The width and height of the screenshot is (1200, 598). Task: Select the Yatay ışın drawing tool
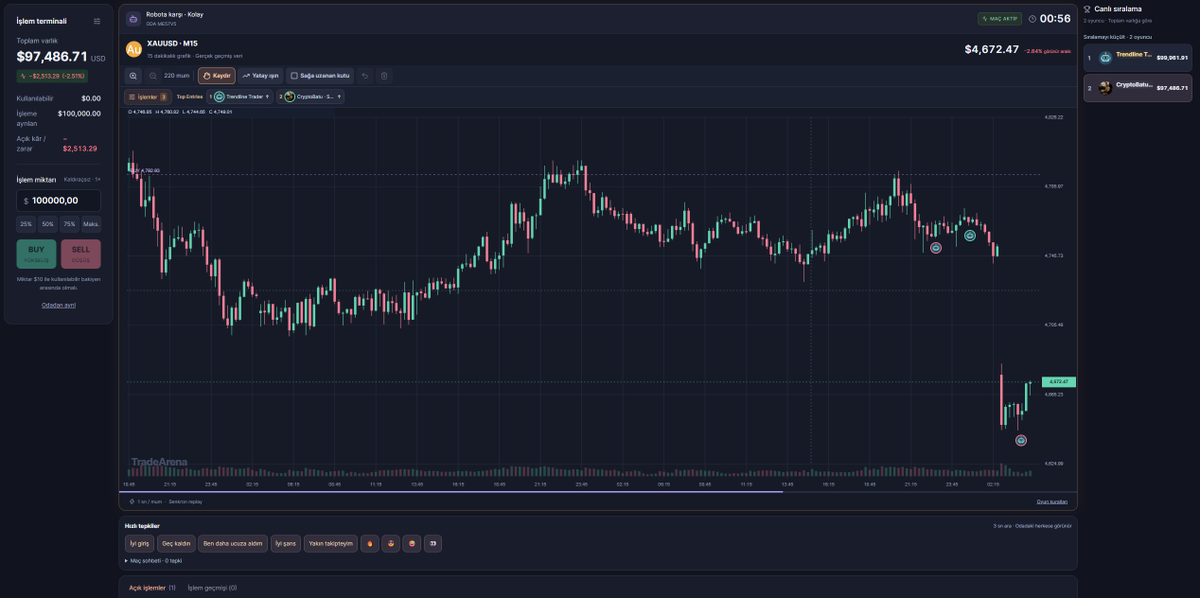pyautogui.click(x=260, y=75)
